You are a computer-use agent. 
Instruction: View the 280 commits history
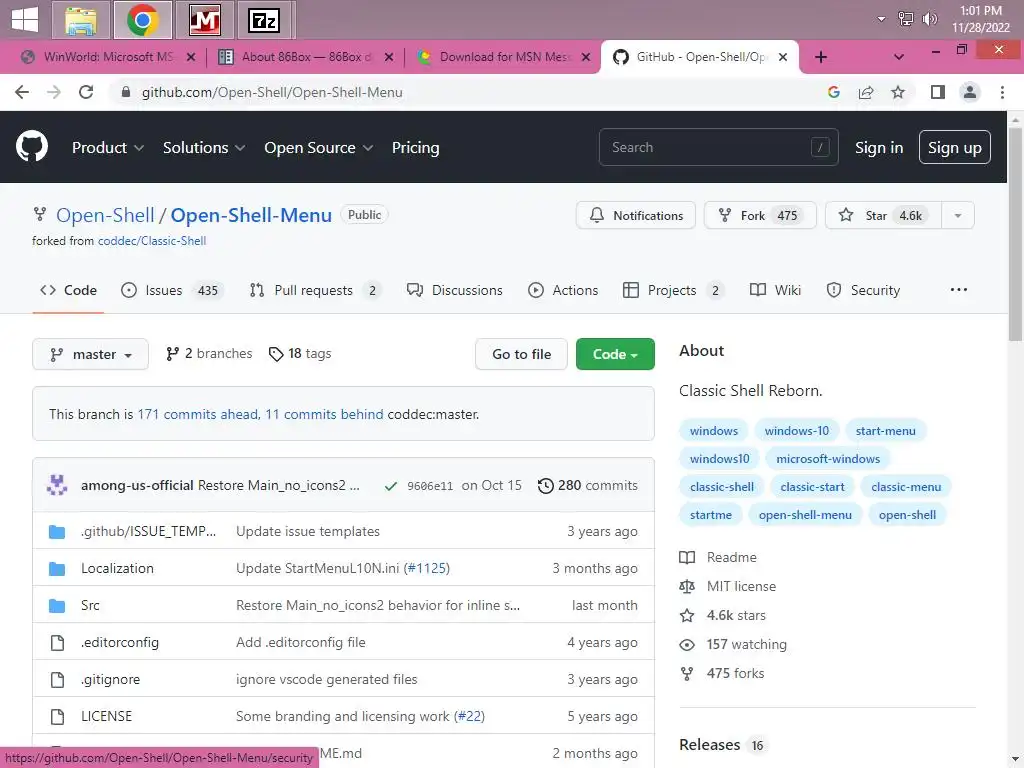(588, 485)
